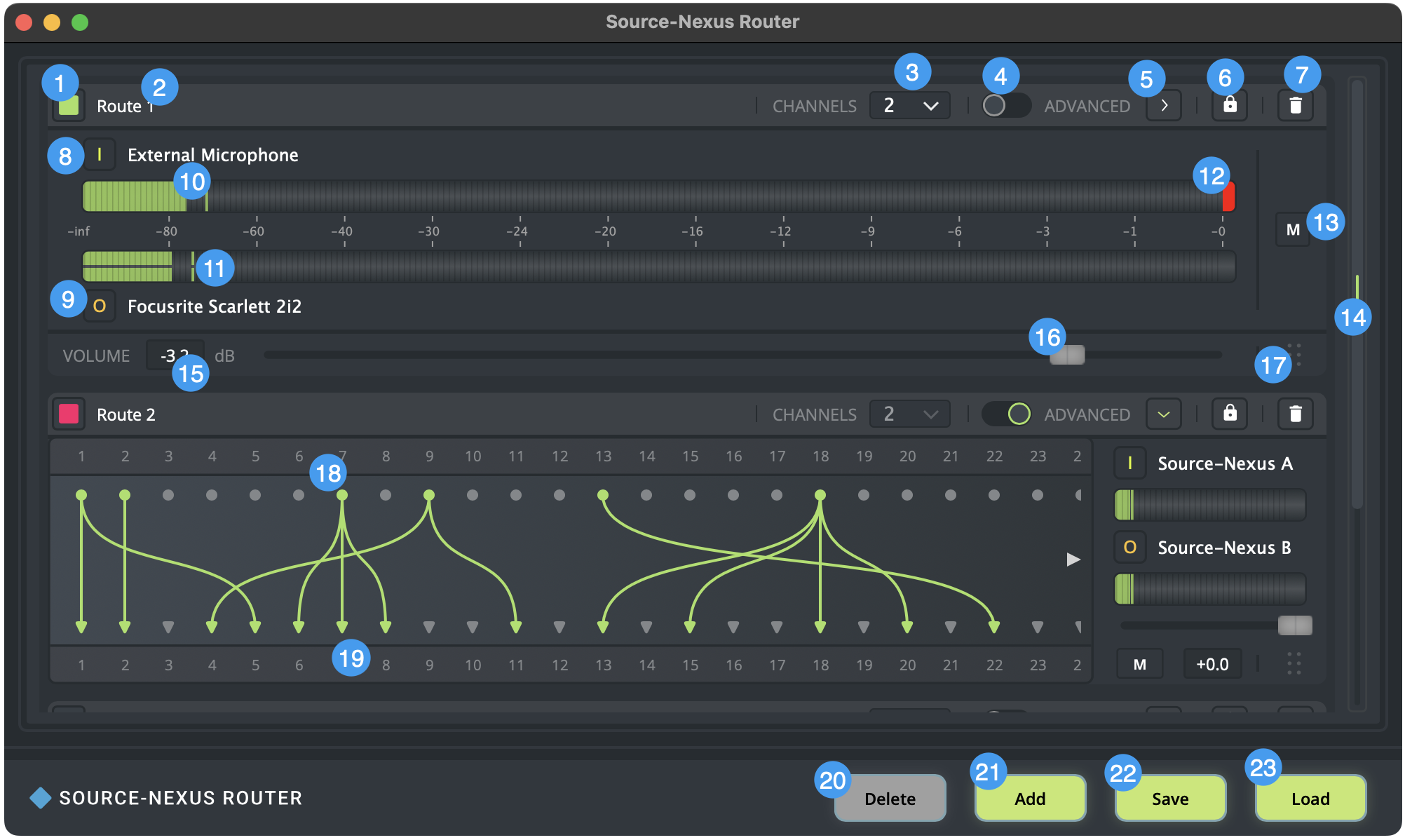This screenshot has height=840, width=1405.
Task: Click External Microphone input 'I' icon
Action: click(x=100, y=154)
